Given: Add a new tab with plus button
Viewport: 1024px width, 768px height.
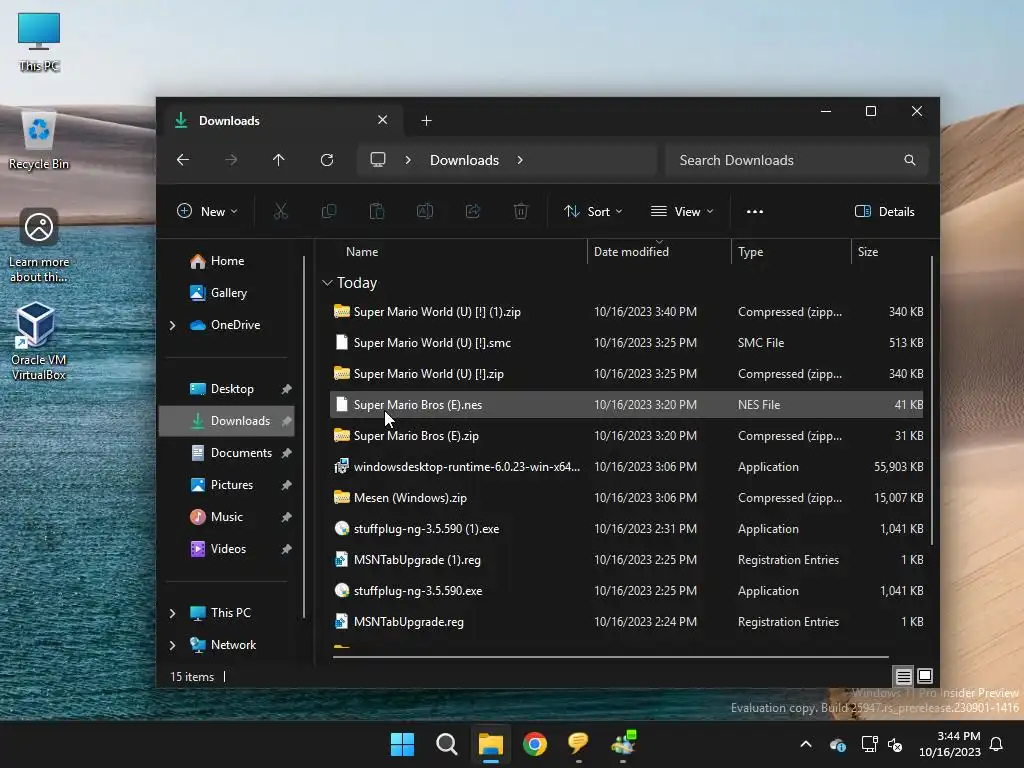Looking at the screenshot, I should (x=426, y=121).
